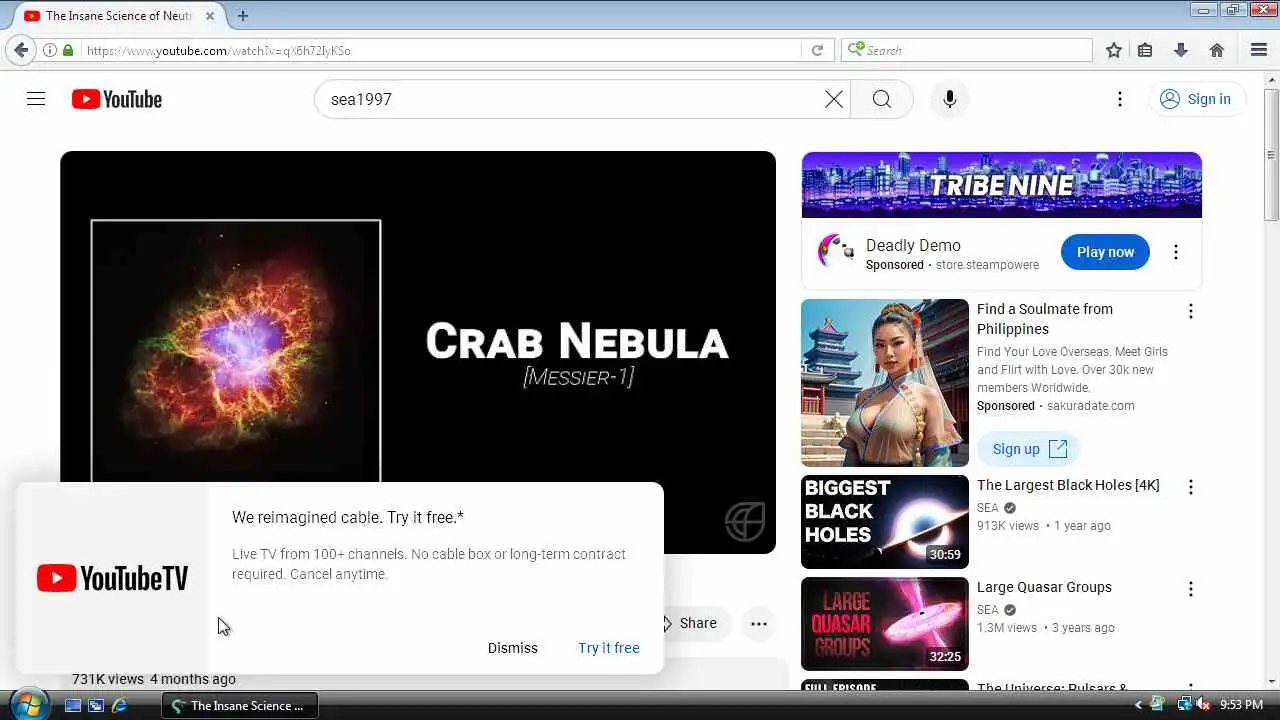
Task: Select The Insane Science taskbar button
Action: pos(240,705)
